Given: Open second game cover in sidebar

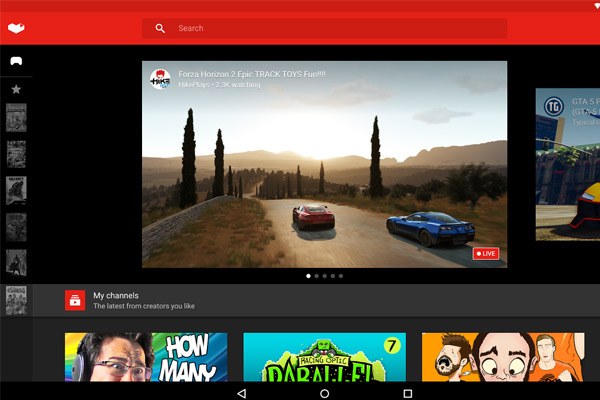Looking at the screenshot, I should tap(16, 154).
